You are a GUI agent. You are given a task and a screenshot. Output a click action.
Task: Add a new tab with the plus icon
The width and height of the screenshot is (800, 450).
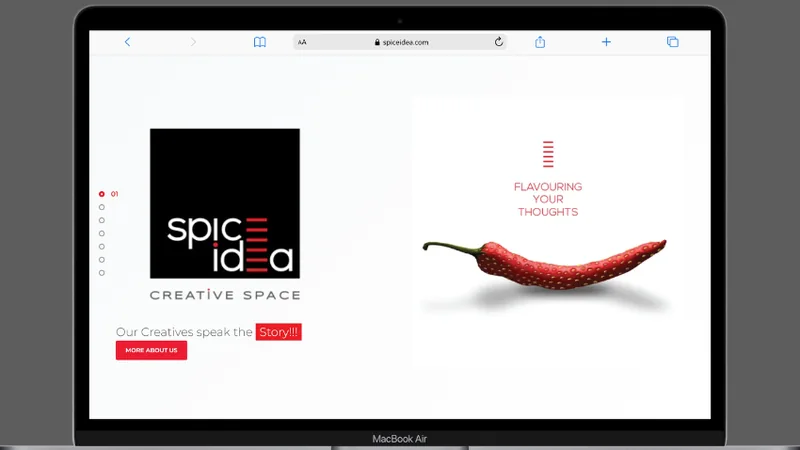pos(606,42)
